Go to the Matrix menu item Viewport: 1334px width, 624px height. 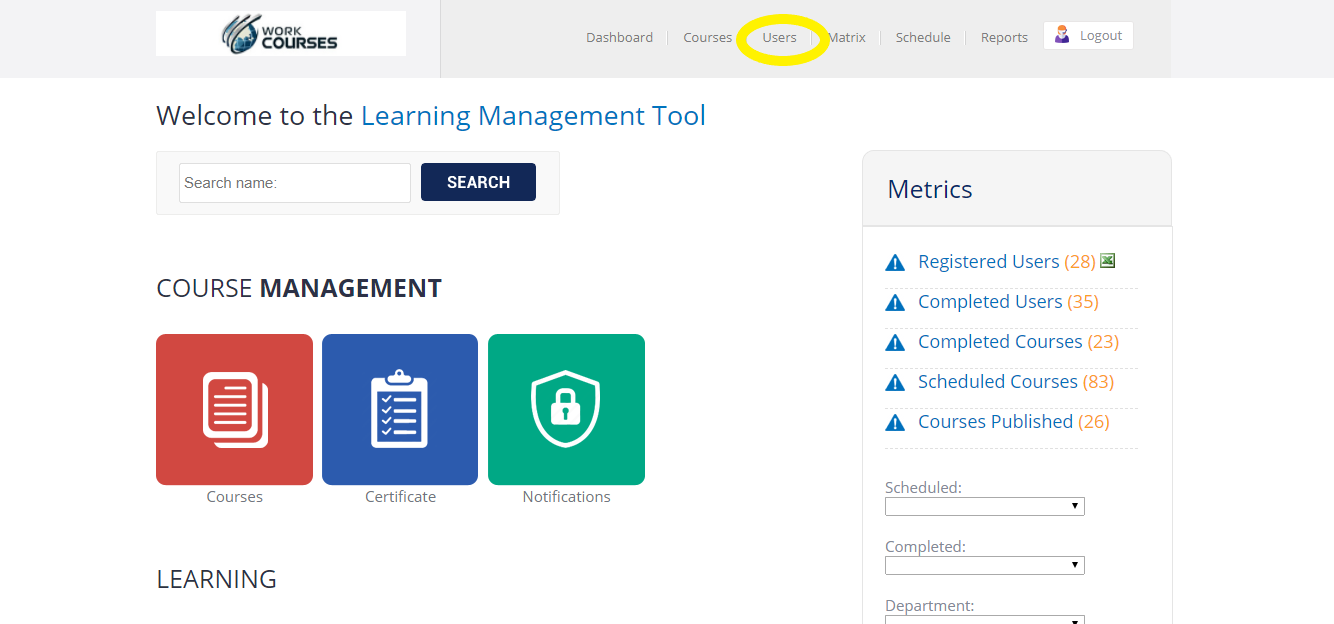click(x=847, y=38)
